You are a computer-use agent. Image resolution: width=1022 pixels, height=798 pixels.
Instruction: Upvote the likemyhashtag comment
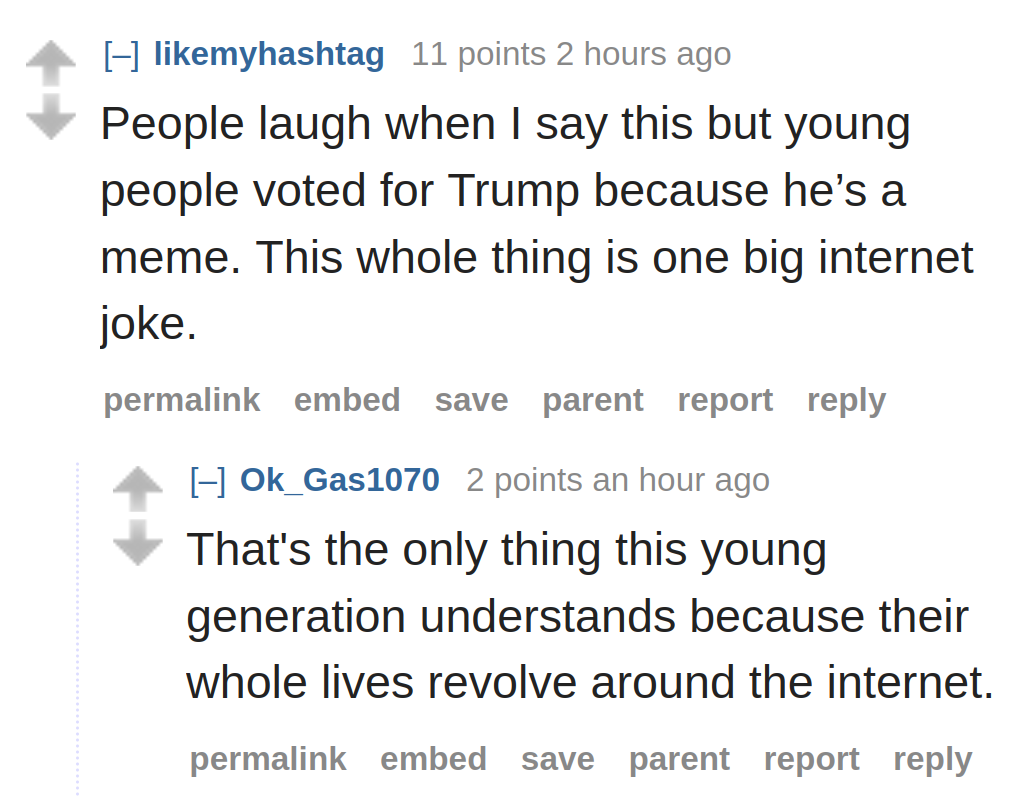point(51,63)
